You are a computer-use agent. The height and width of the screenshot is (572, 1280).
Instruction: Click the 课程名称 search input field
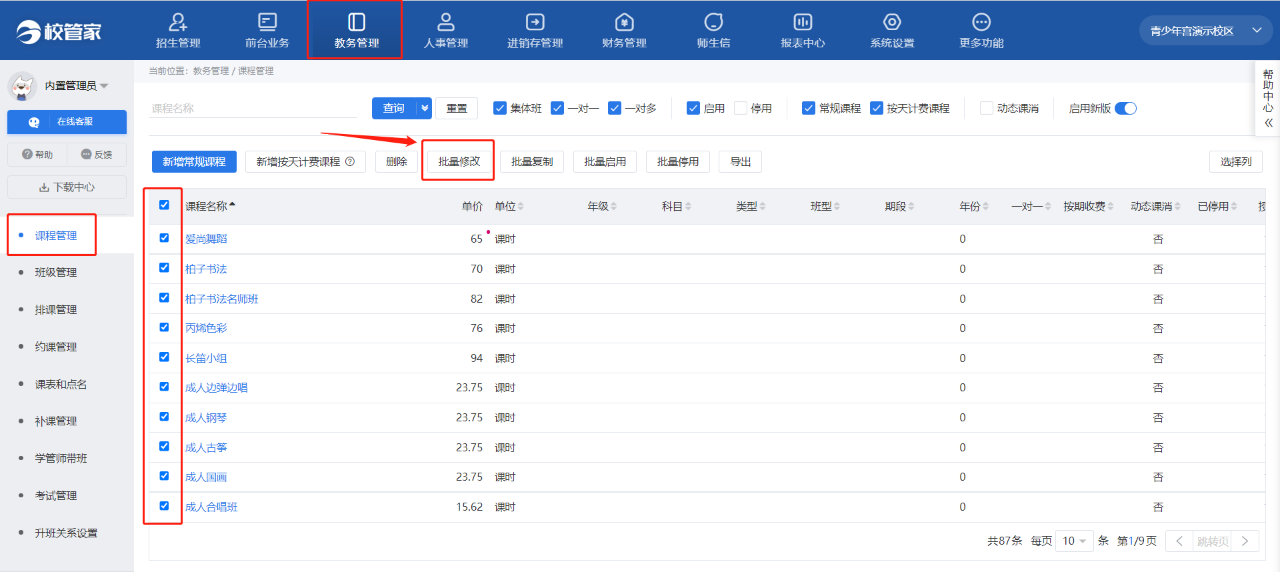coord(252,108)
